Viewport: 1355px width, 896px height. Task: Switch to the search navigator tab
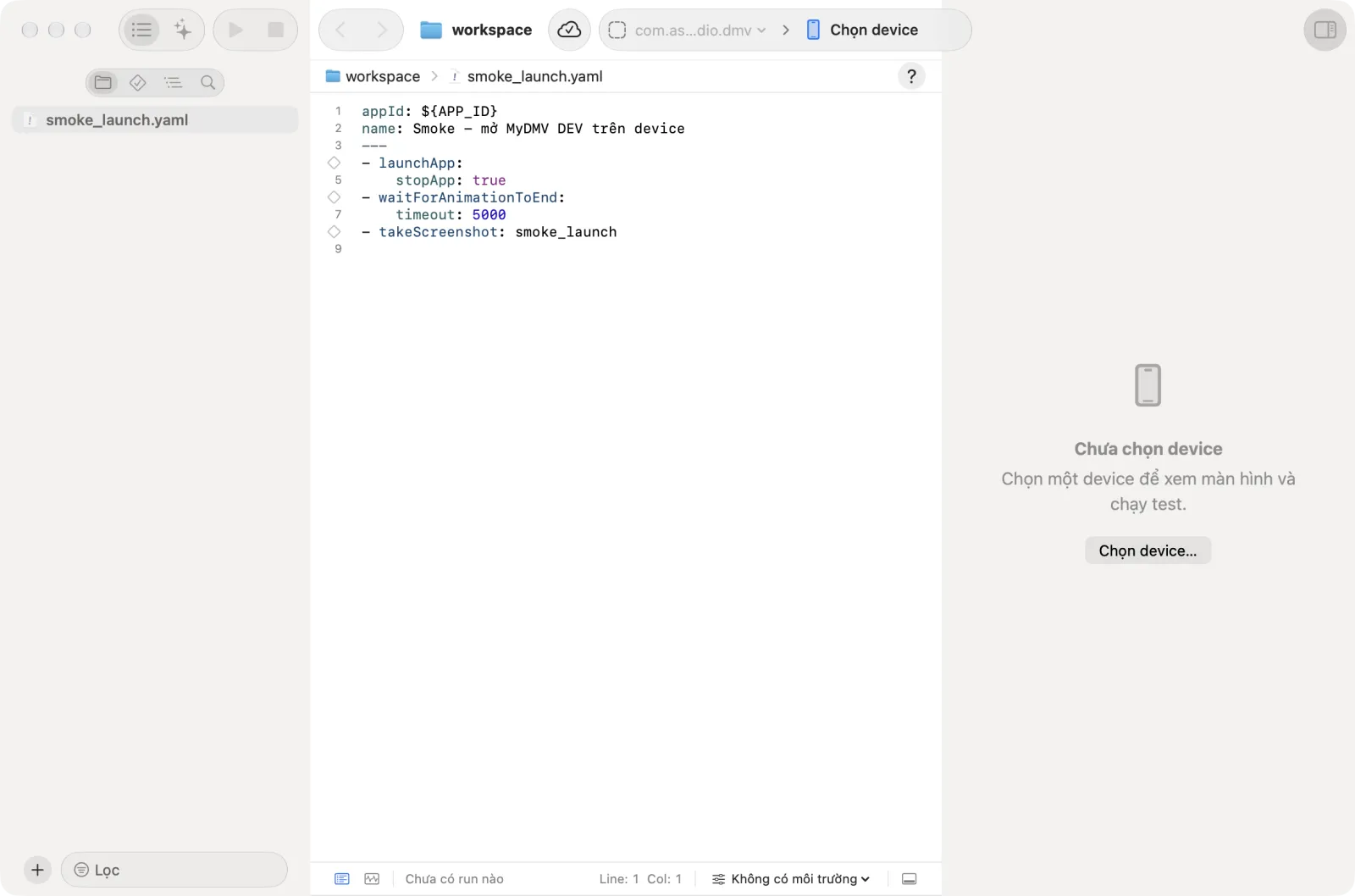tap(207, 83)
